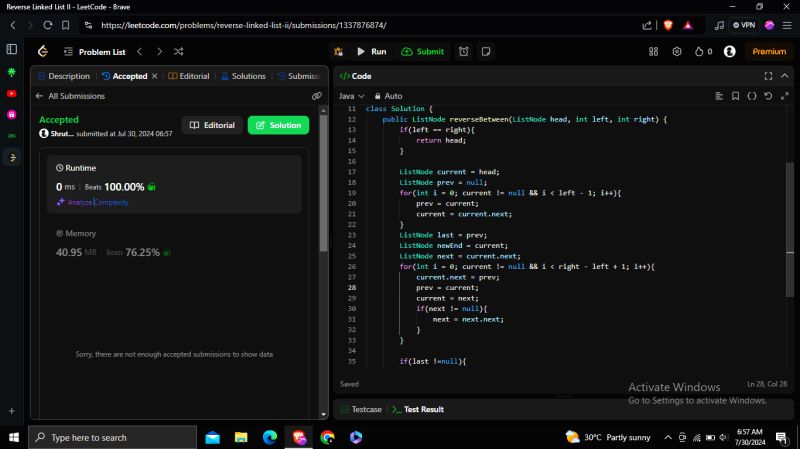Open the notes sticky icon
The width and height of the screenshot is (800, 449).
(486, 52)
